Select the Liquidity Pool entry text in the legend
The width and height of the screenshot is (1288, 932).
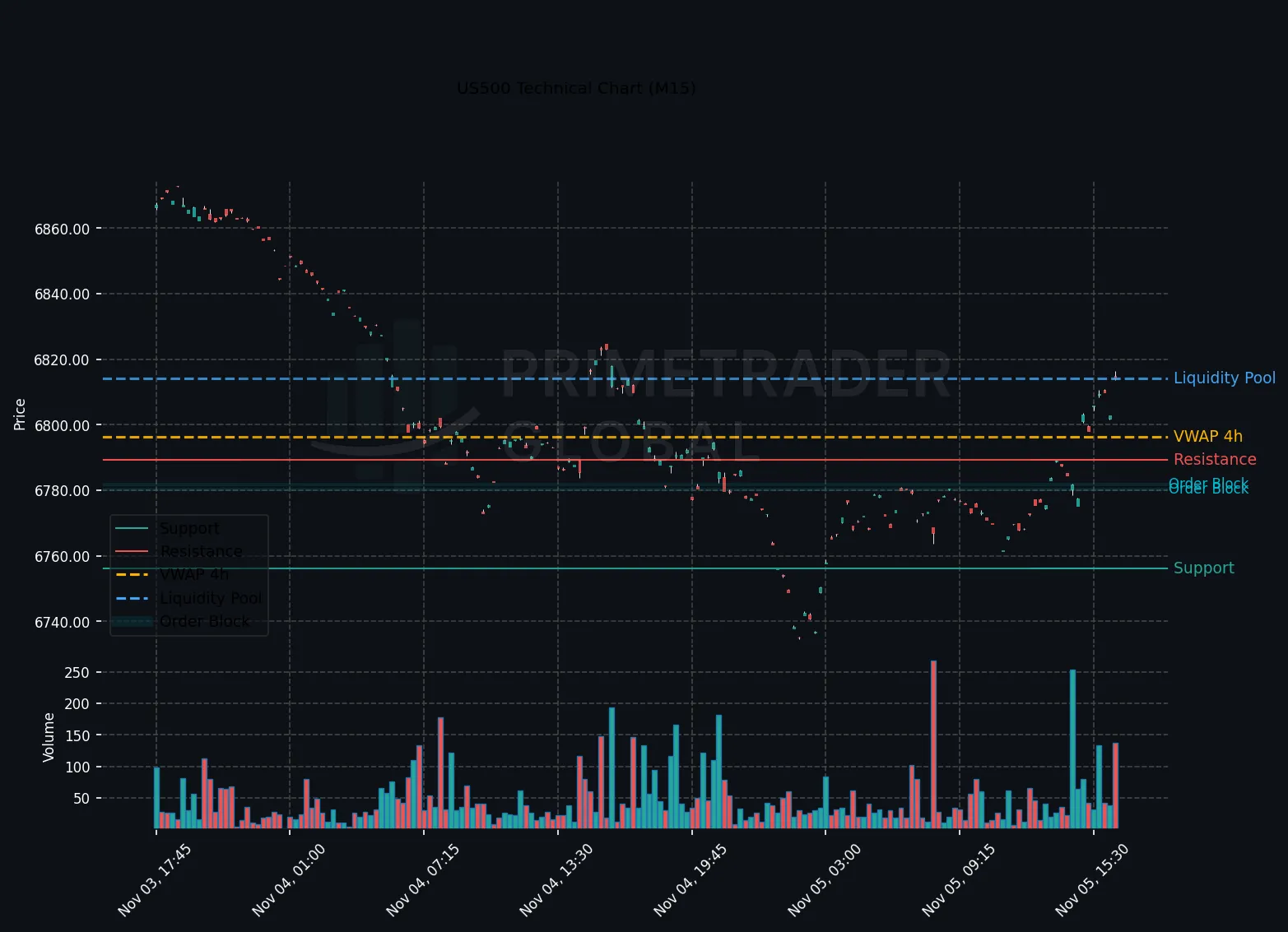211,598
